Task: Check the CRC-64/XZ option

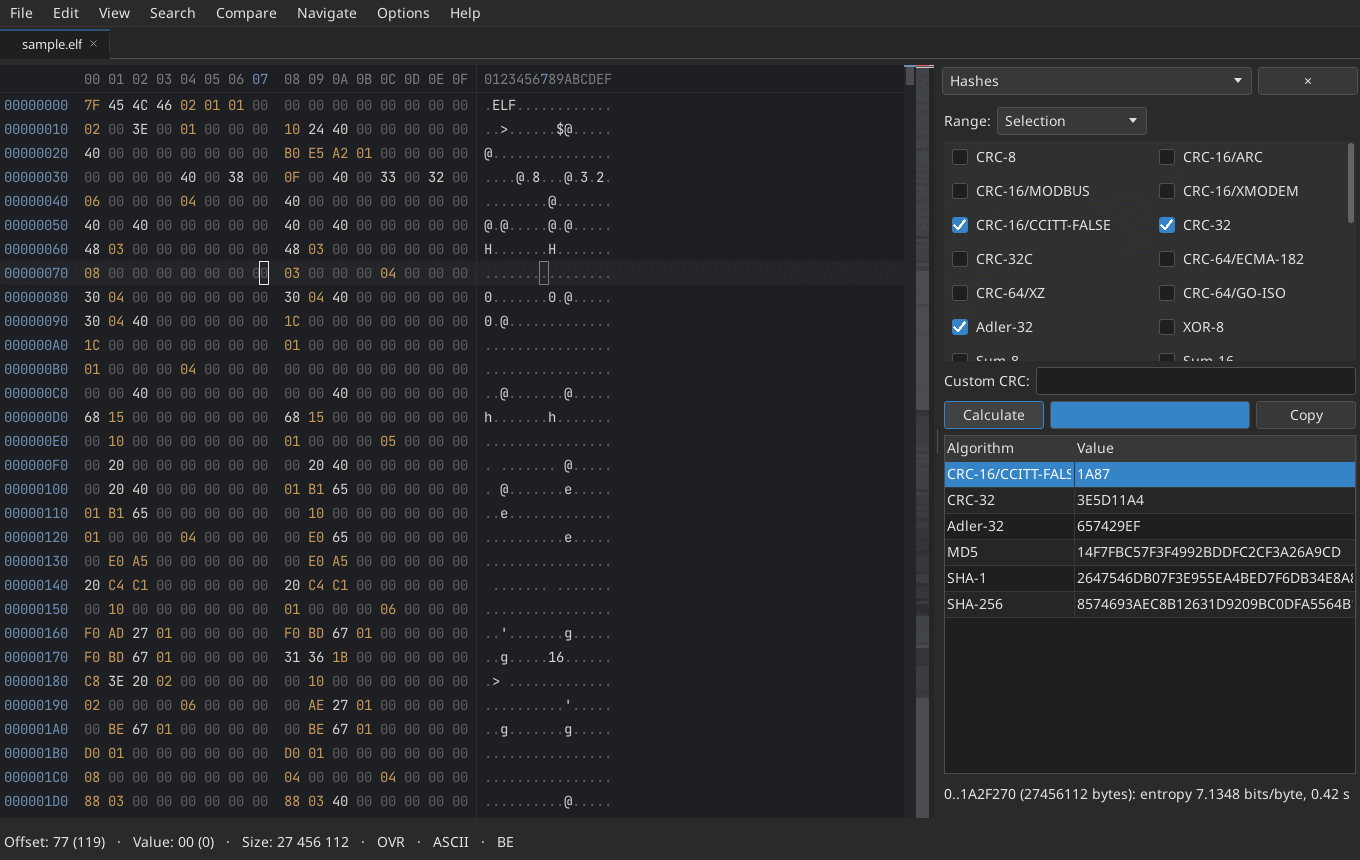Action: point(960,293)
